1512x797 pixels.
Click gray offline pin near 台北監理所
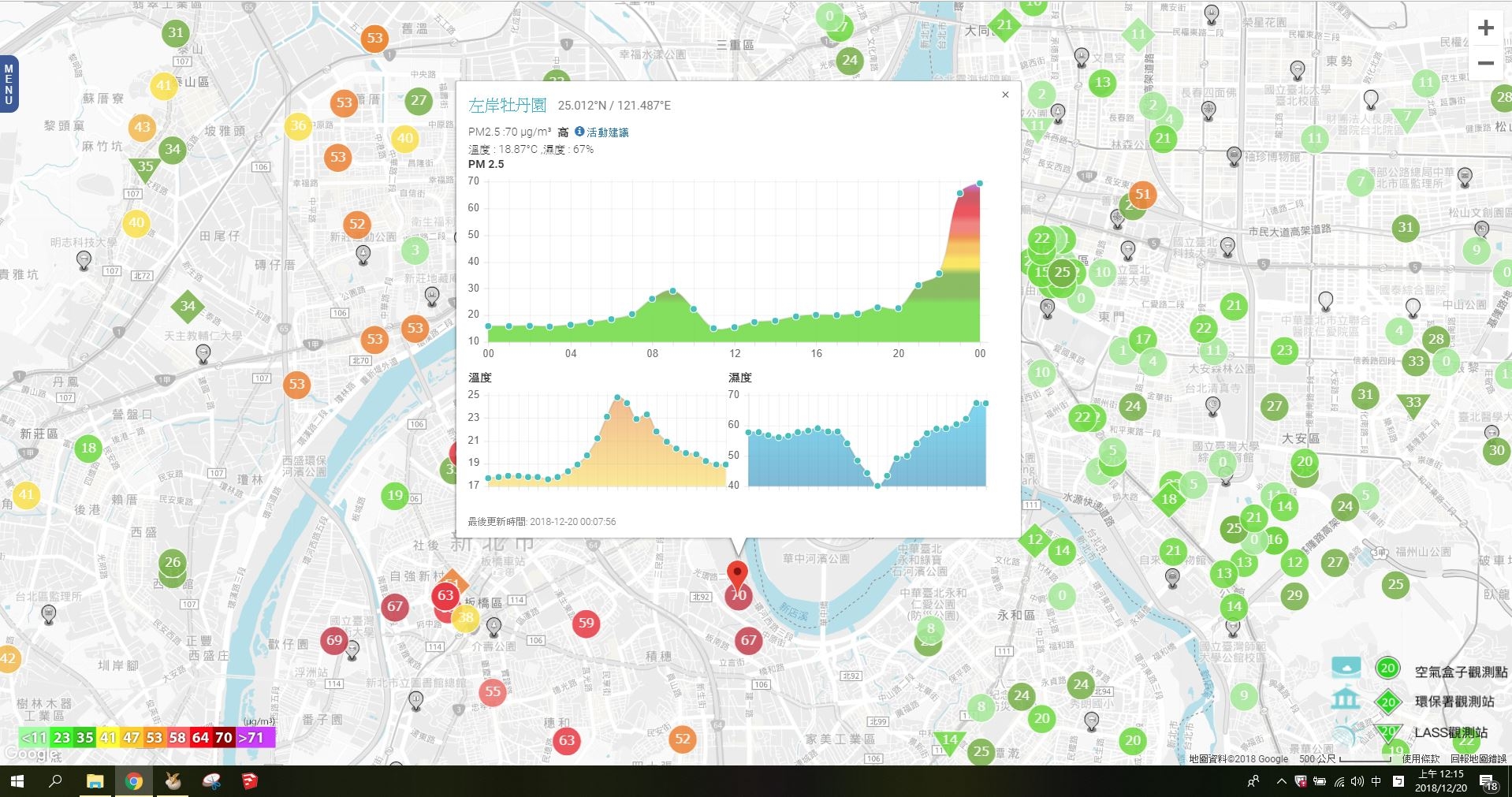pyautogui.click(x=49, y=614)
